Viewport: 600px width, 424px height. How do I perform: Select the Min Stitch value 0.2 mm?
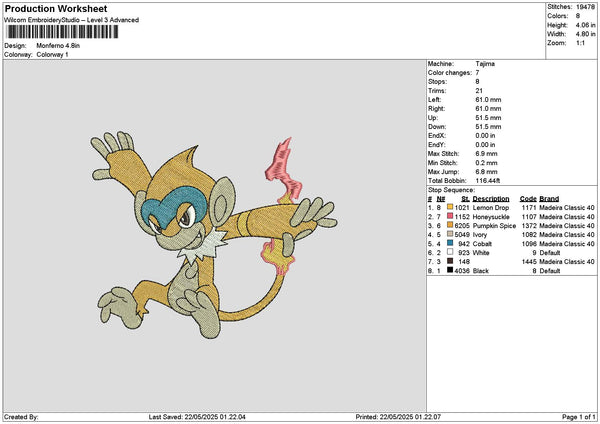click(x=486, y=163)
